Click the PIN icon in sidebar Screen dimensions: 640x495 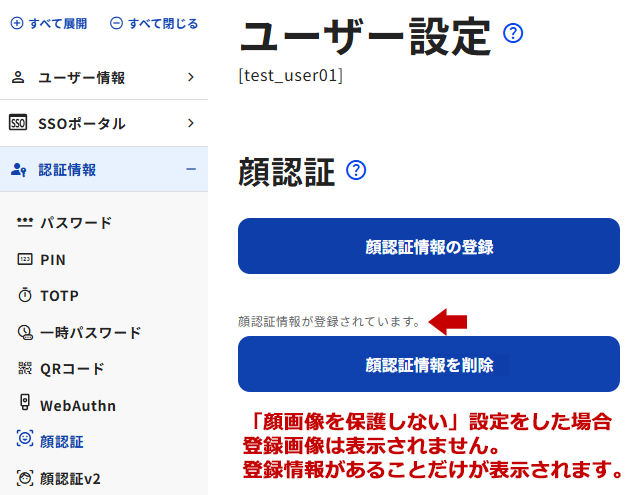click(x=25, y=259)
